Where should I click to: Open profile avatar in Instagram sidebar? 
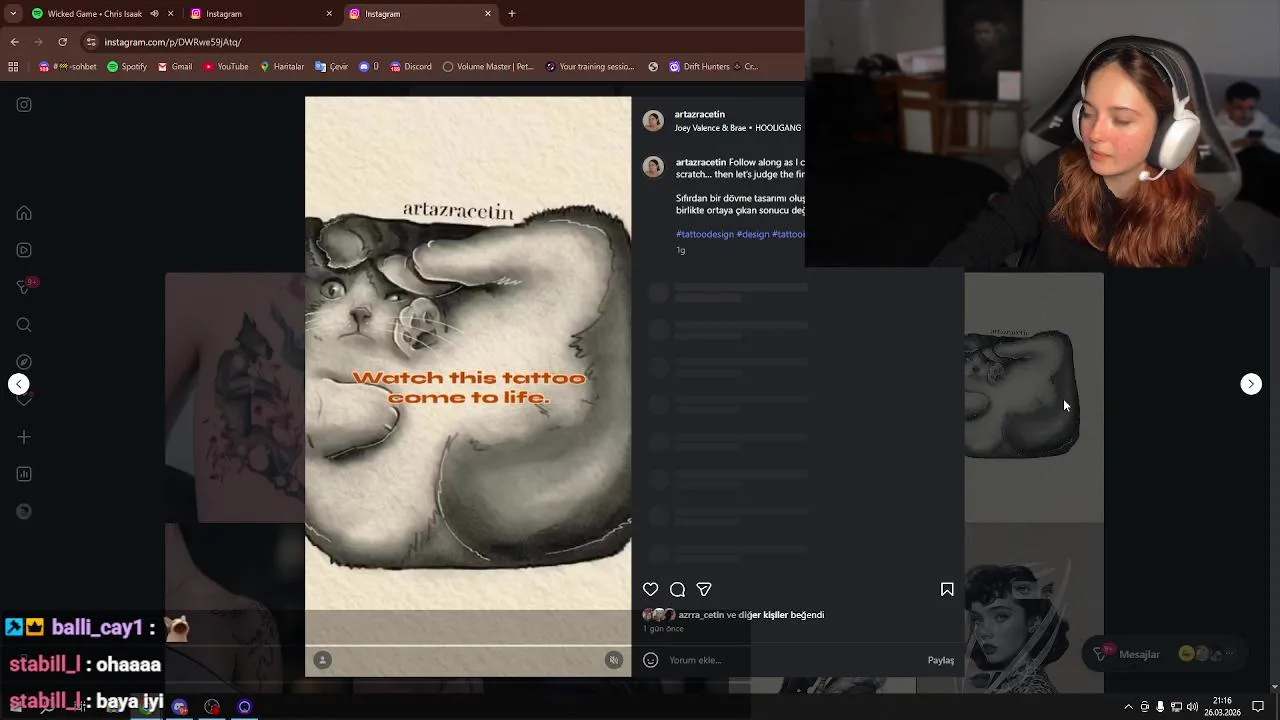(x=24, y=511)
